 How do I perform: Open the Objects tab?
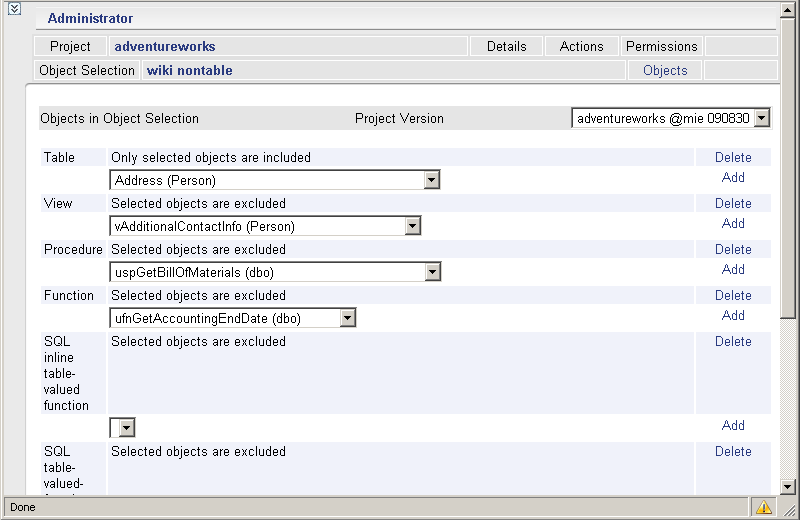(x=665, y=70)
